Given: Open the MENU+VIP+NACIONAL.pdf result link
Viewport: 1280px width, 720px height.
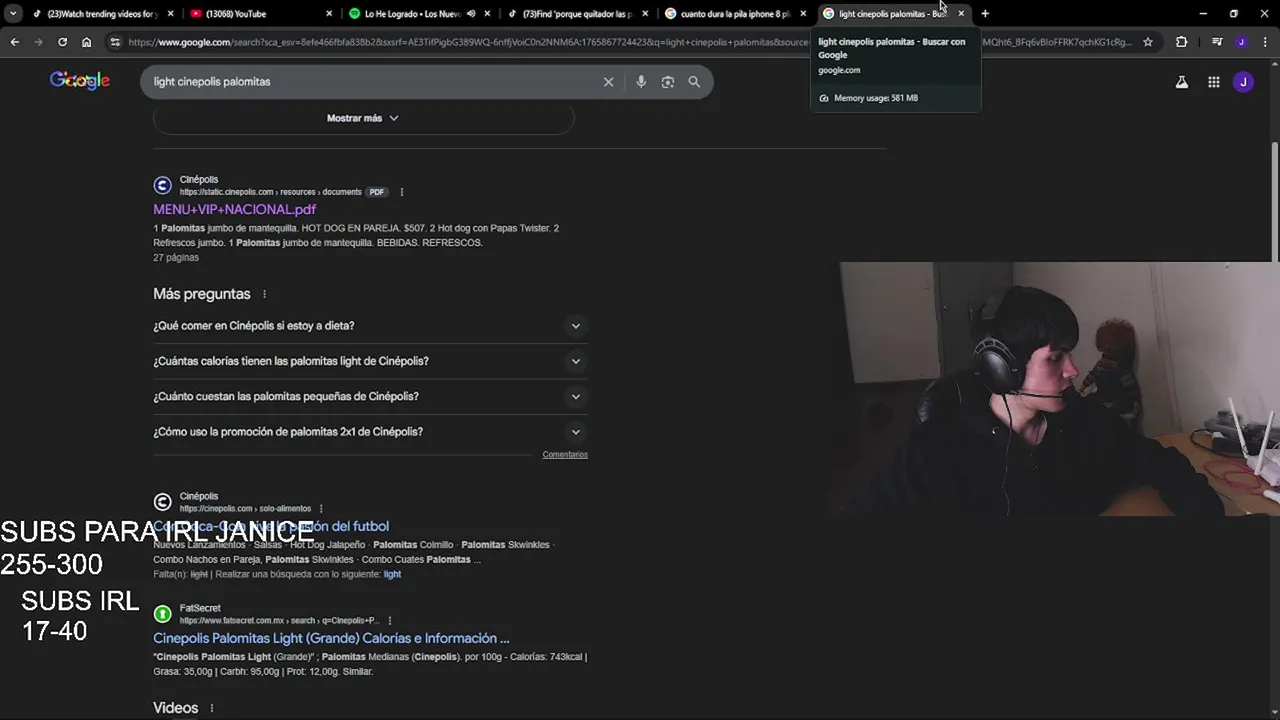Looking at the screenshot, I should (234, 209).
